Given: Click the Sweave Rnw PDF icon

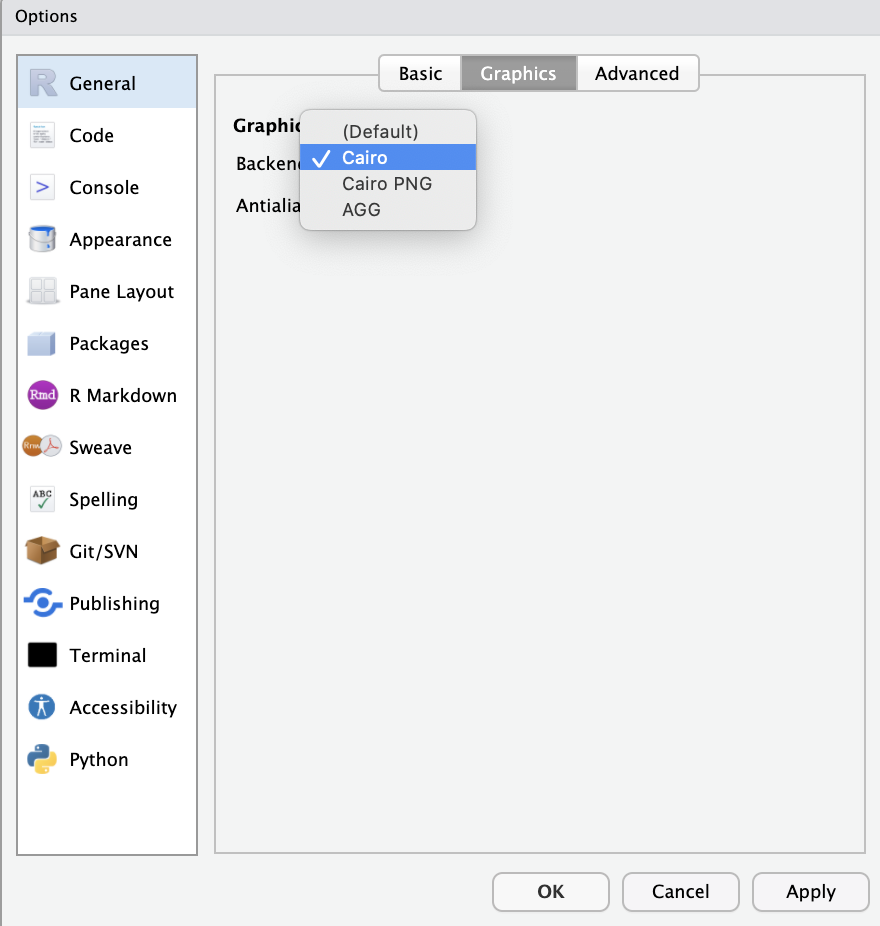Looking at the screenshot, I should tap(42, 446).
